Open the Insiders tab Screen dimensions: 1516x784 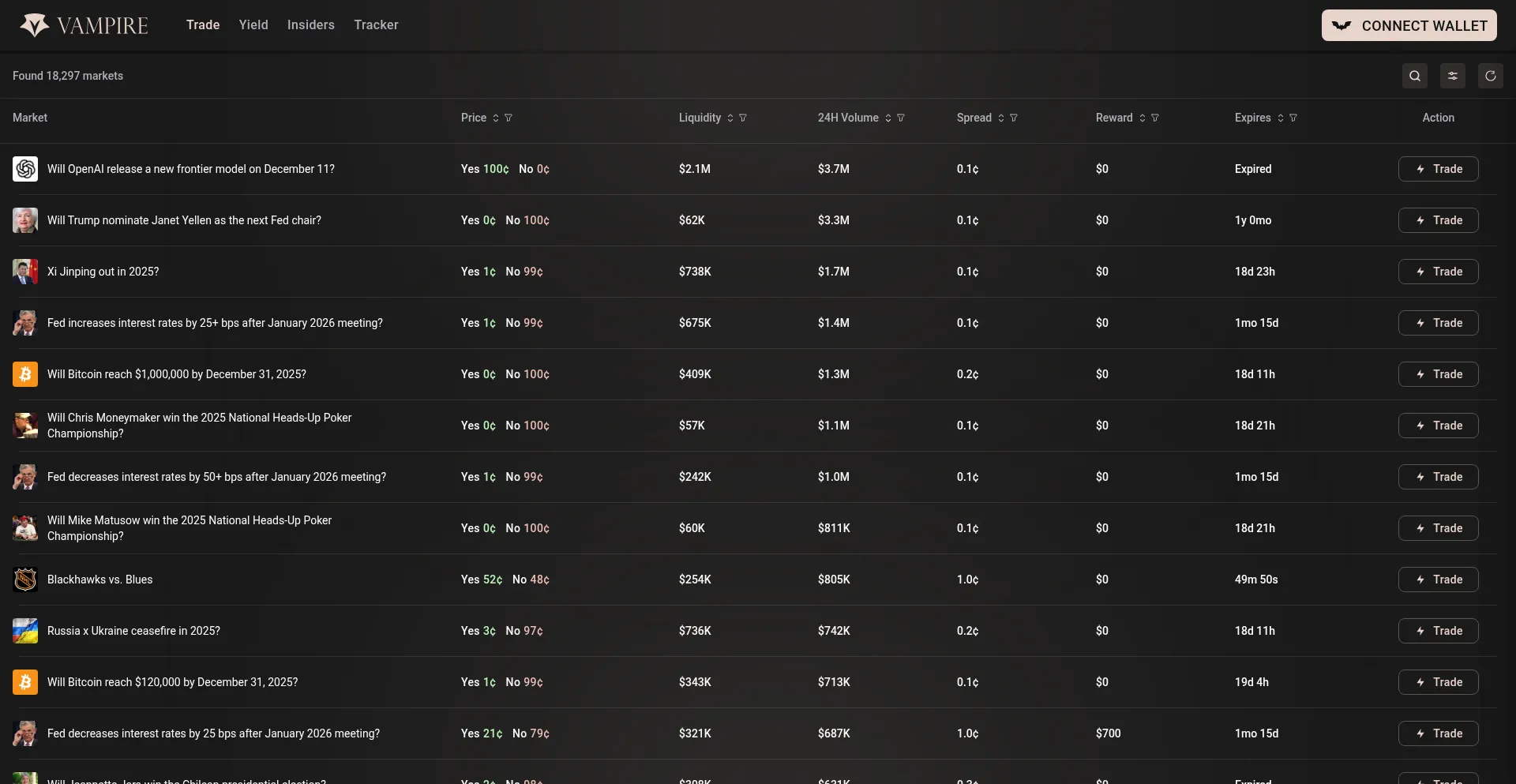click(310, 25)
